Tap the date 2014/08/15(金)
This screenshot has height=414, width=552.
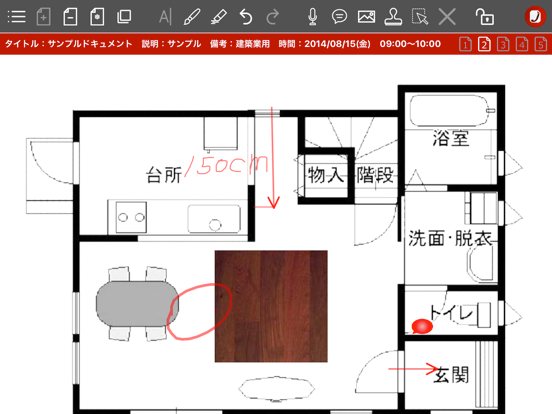click(x=337, y=44)
